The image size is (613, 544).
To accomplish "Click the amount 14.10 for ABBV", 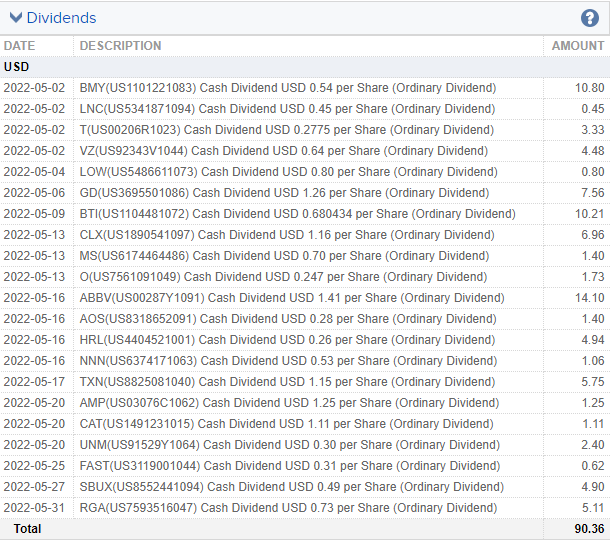I will [x=590, y=298].
